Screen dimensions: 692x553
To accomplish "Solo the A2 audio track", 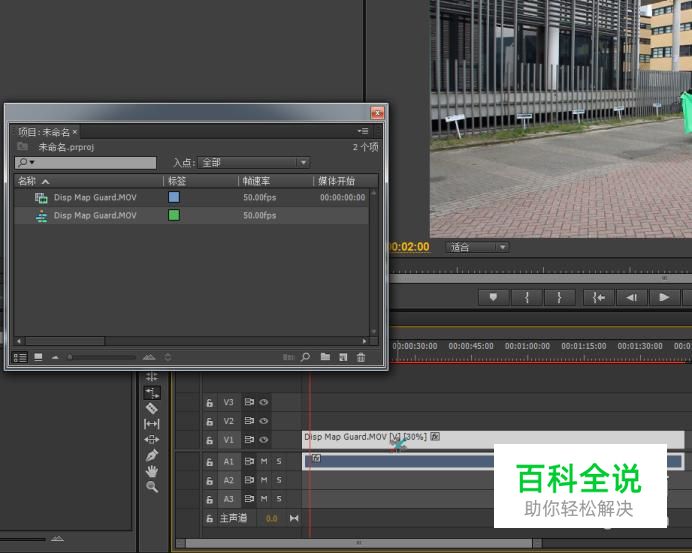I will (x=279, y=480).
